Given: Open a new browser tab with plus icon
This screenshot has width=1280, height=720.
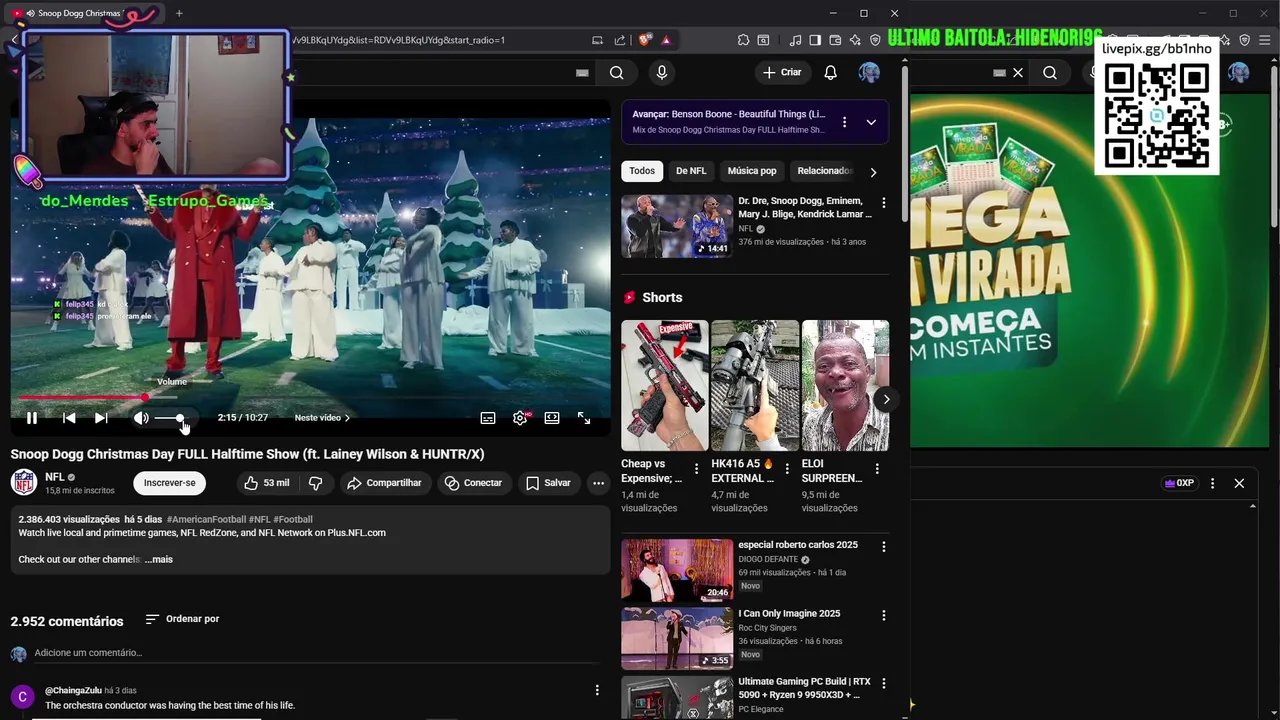Looking at the screenshot, I should coord(179,13).
